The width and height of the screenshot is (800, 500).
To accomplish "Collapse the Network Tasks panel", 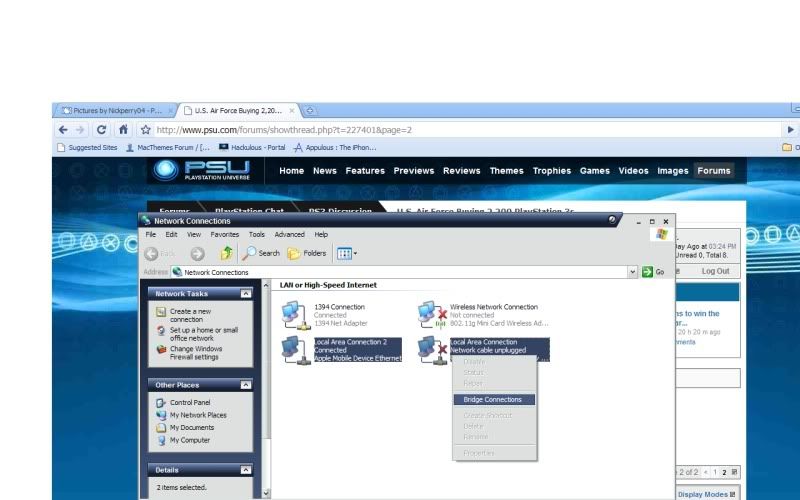I will 245,294.
